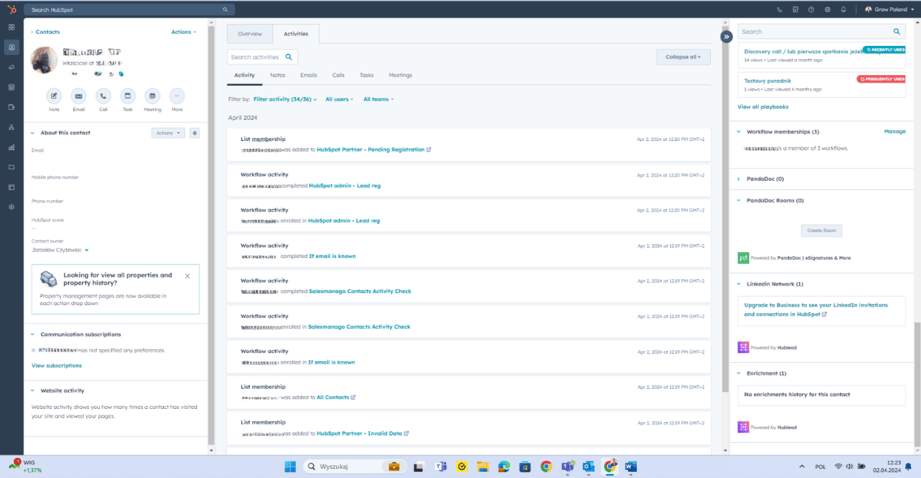Open the All teams filter dropdown
Viewport: 921px width, 478px height.
tap(378, 99)
